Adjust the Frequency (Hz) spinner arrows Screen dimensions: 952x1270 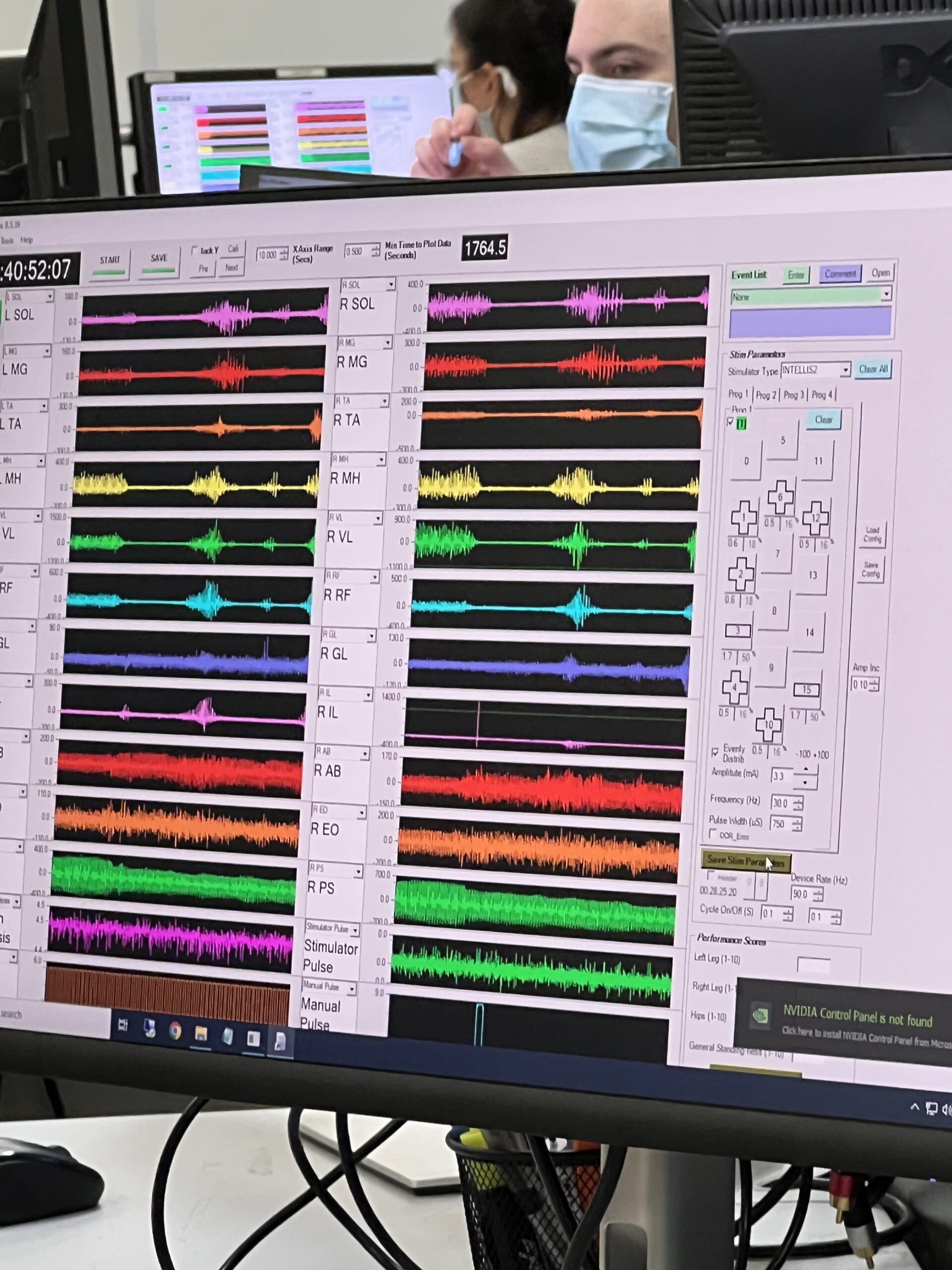[799, 803]
